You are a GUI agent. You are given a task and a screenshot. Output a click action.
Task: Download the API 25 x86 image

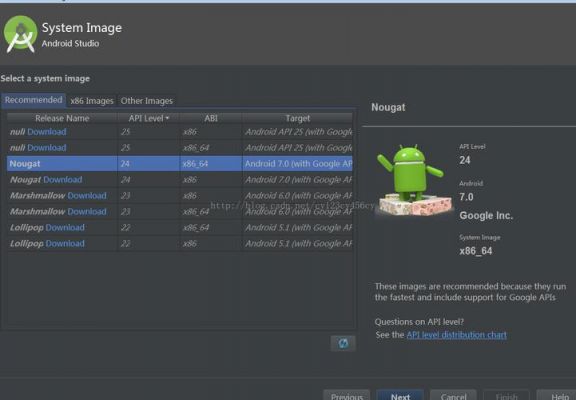[x=47, y=132]
